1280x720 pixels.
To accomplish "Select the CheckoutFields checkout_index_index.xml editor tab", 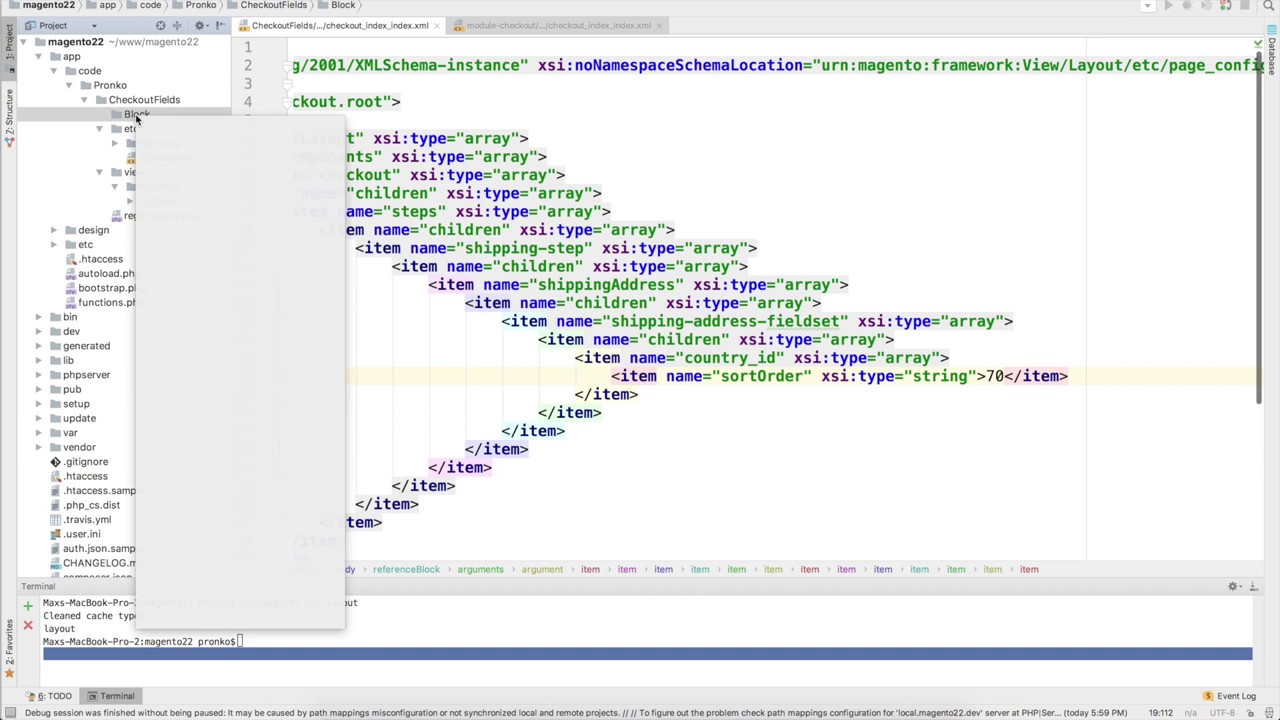I will 339,25.
